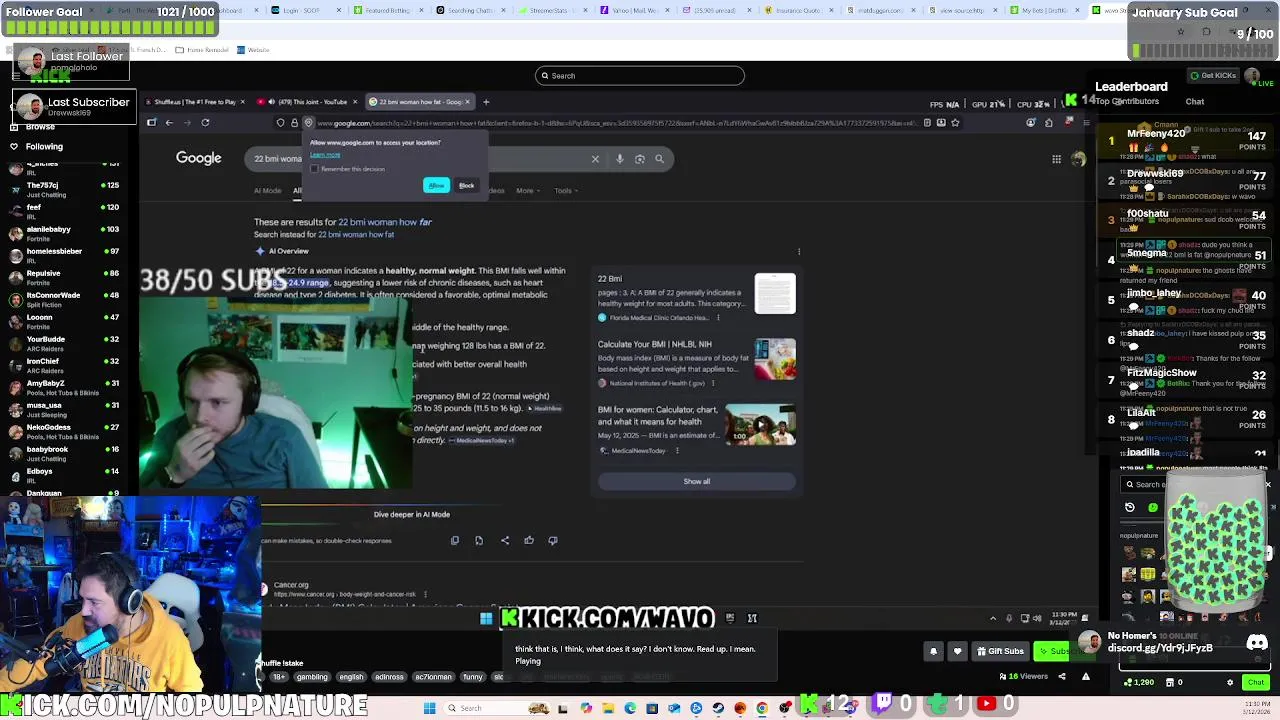Block Google location access
This screenshot has width=1280, height=720.
coord(466,185)
